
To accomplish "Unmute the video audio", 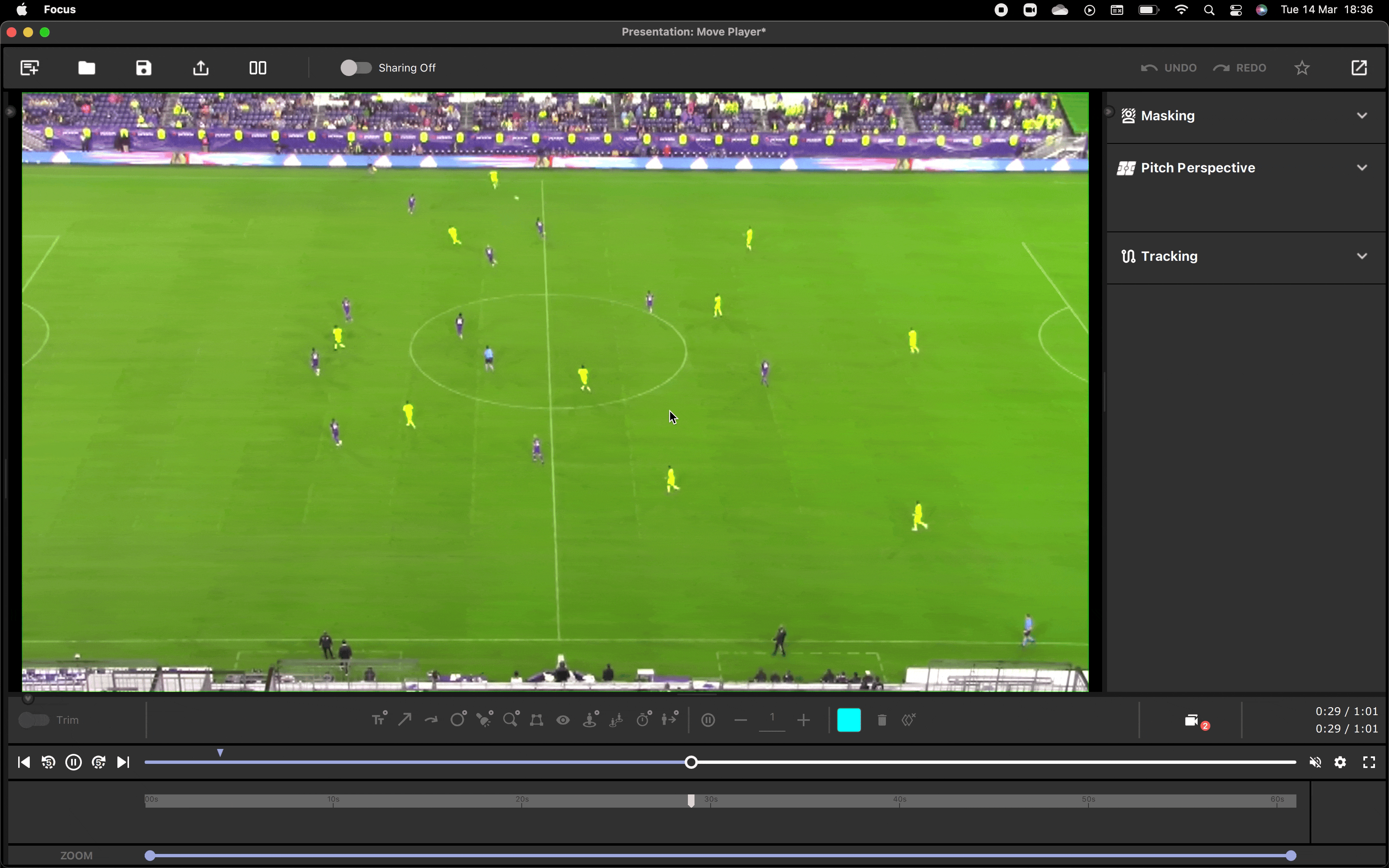I will click(x=1315, y=762).
